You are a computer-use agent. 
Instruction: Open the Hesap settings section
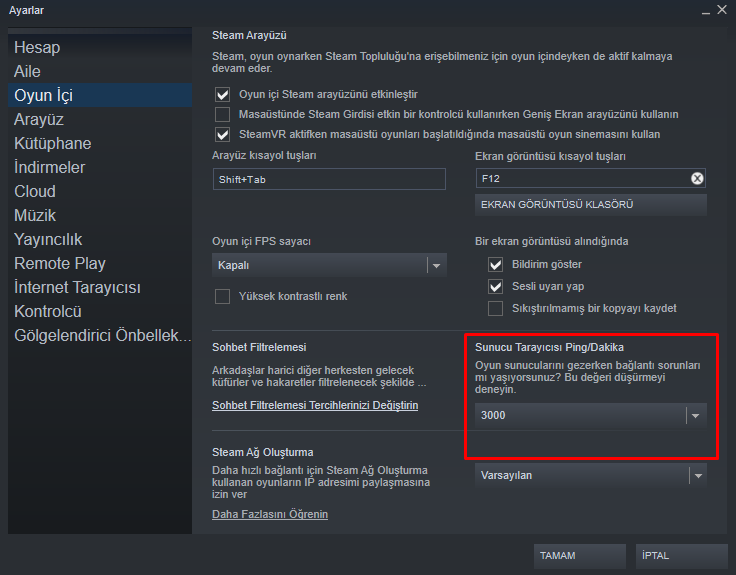coord(100,47)
